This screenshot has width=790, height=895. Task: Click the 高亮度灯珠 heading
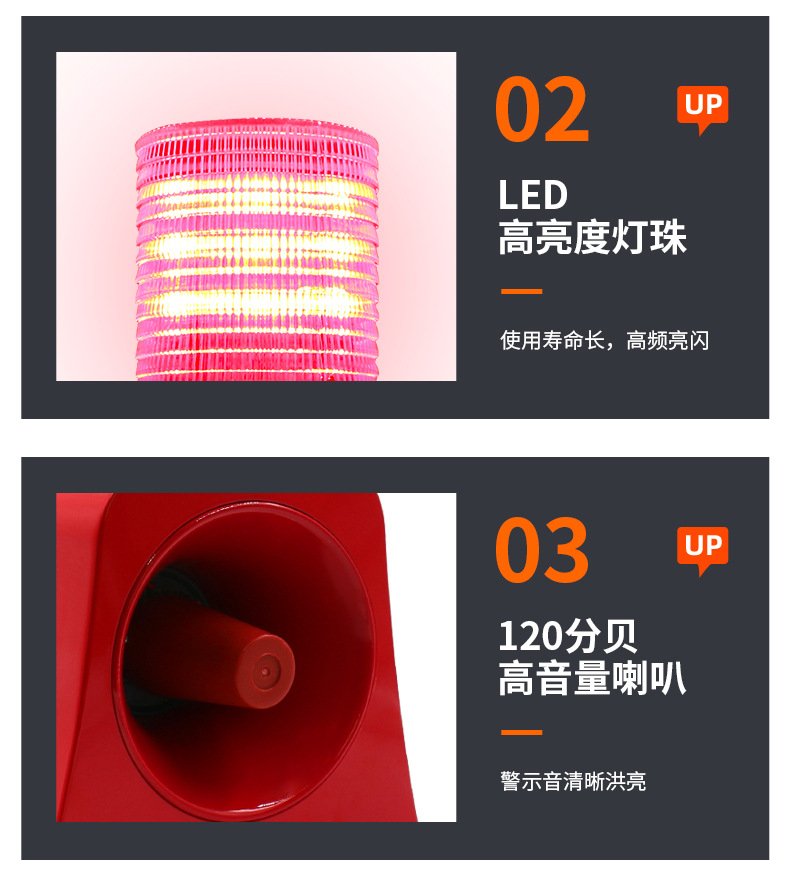point(592,237)
